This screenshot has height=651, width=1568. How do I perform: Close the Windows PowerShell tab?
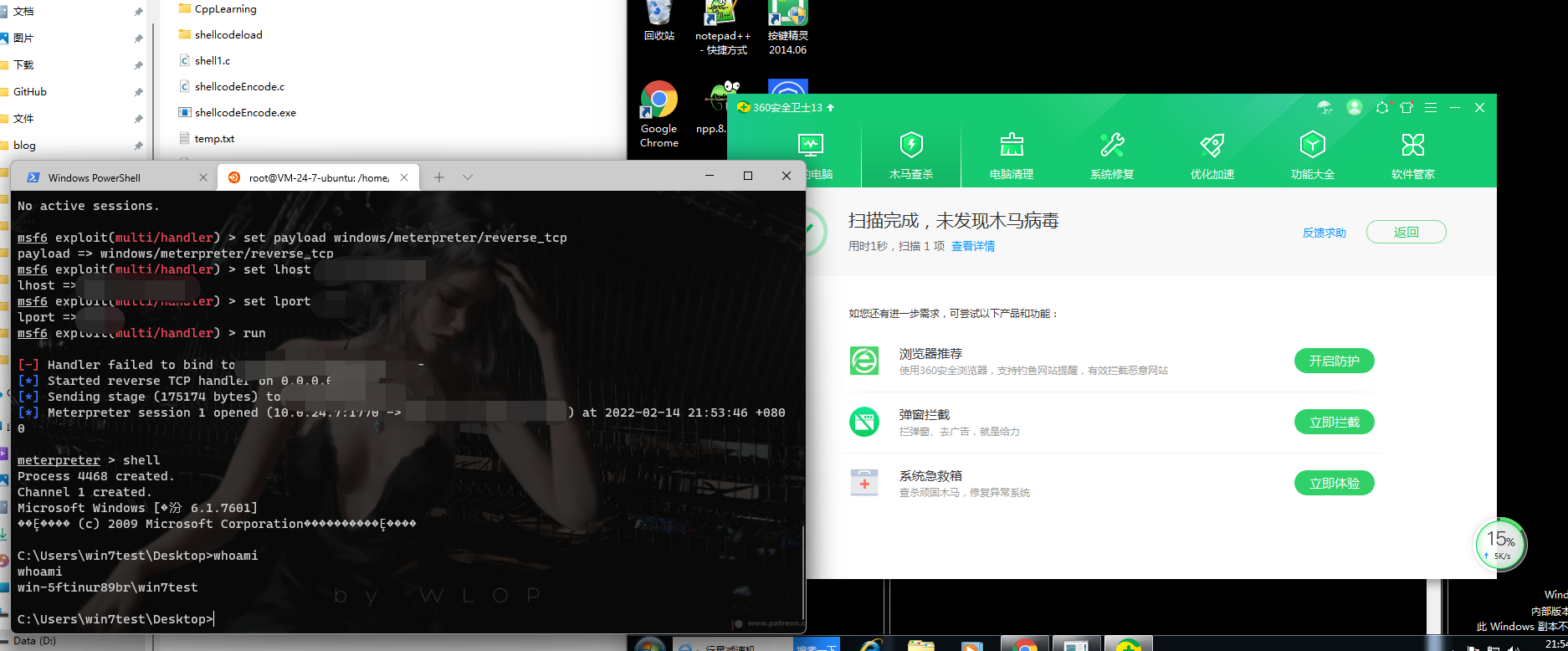pyautogui.click(x=203, y=177)
